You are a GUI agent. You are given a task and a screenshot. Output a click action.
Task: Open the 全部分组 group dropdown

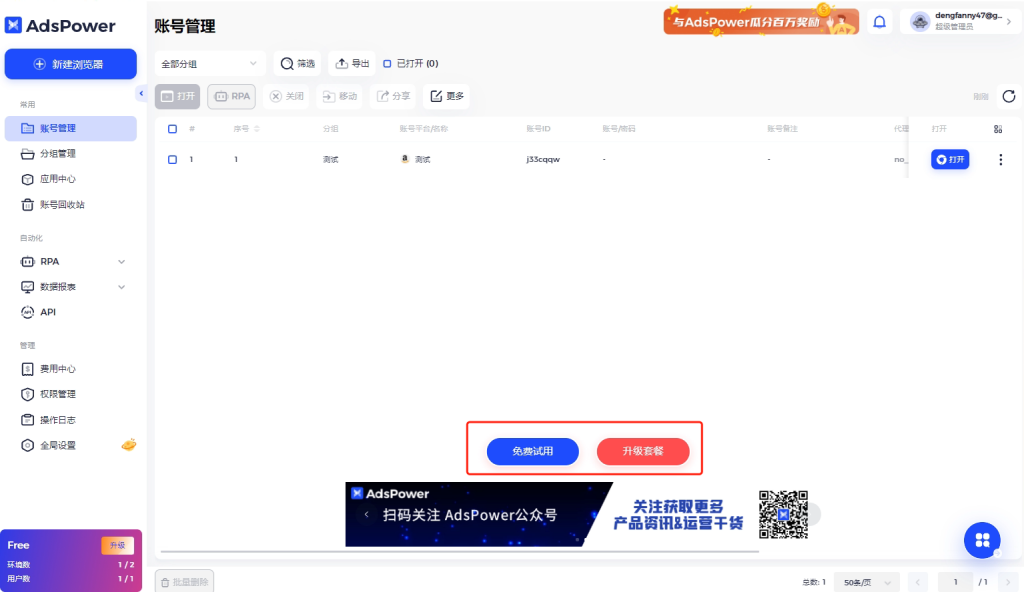[210, 64]
